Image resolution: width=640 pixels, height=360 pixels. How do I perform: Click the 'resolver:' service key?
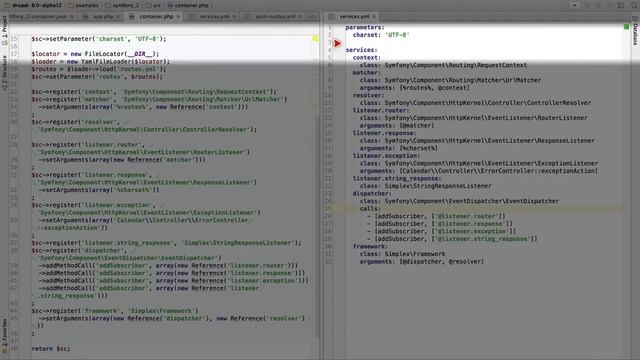[368, 96]
